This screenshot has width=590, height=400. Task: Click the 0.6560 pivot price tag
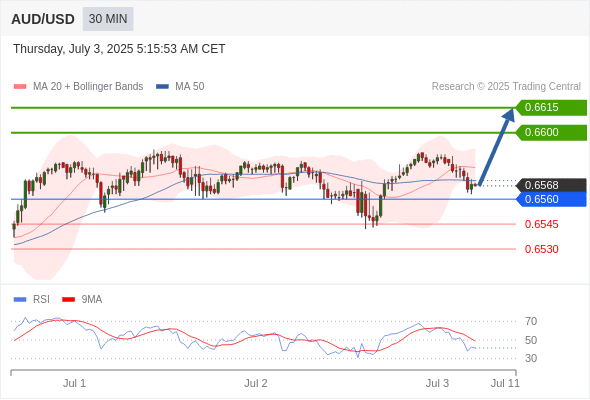tap(551, 199)
